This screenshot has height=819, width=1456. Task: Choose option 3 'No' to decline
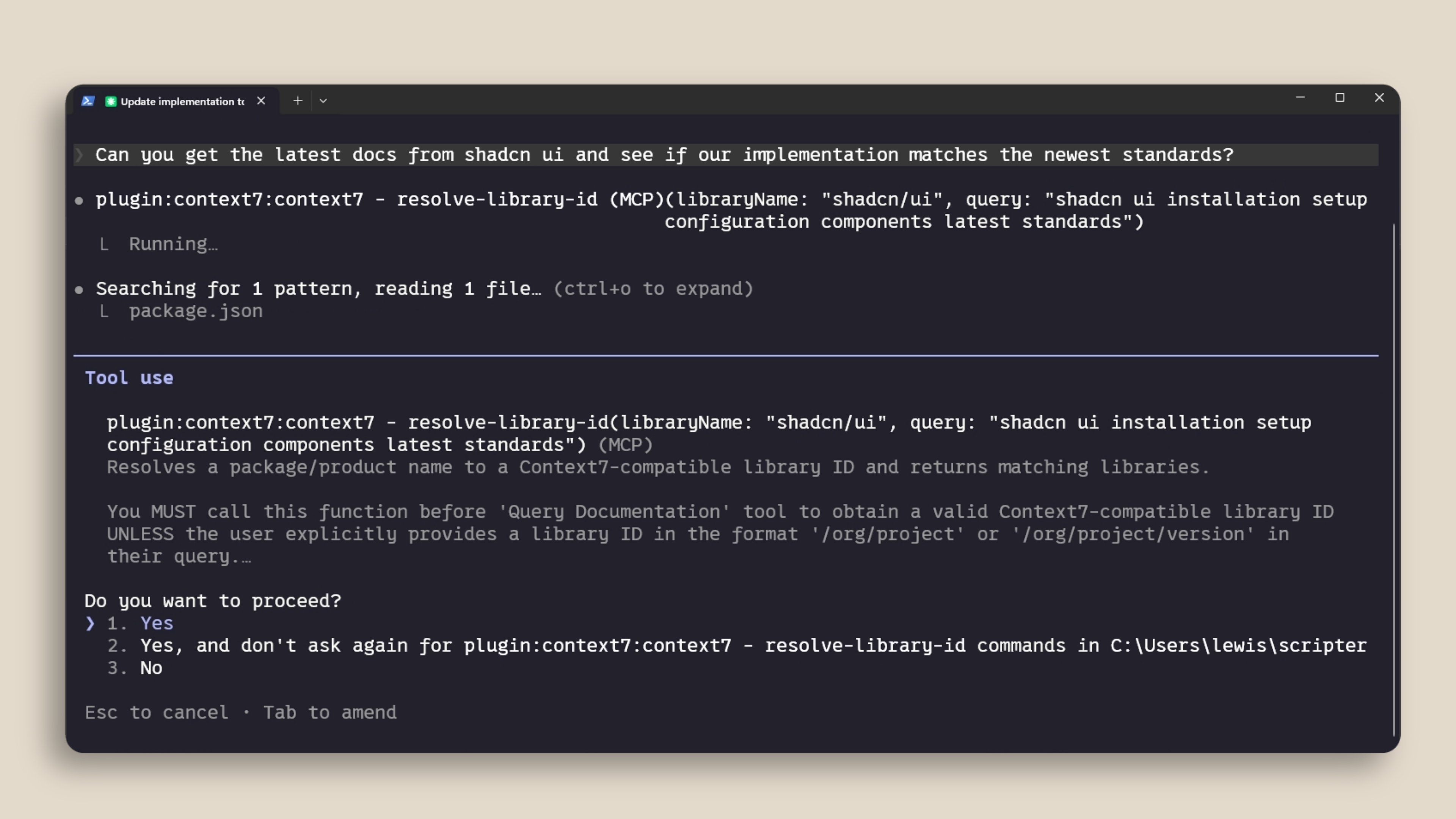[x=151, y=668]
